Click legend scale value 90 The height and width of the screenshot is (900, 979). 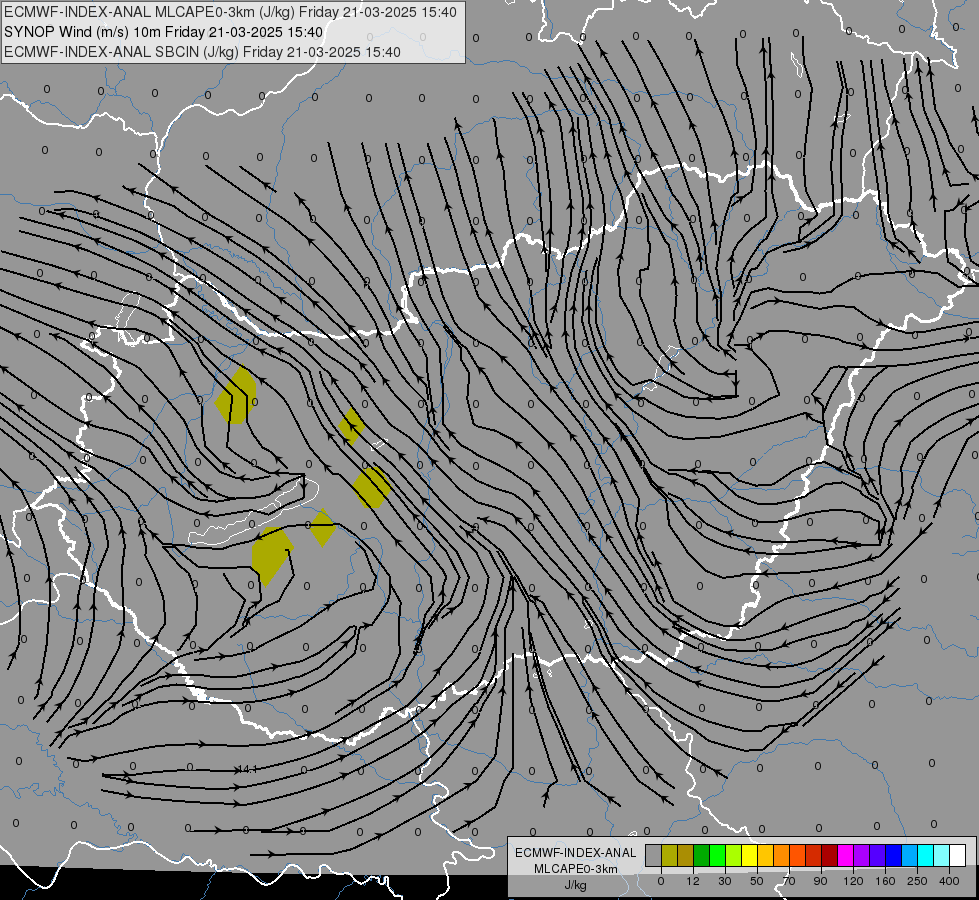(x=820, y=881)
